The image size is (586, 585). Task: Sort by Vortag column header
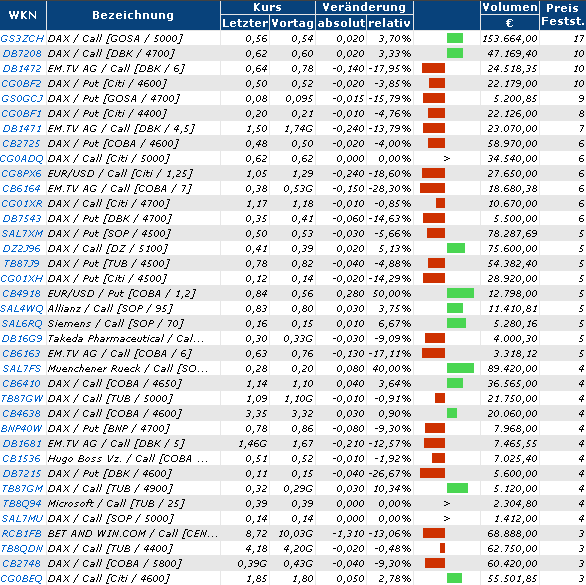(x=293, y=23)
